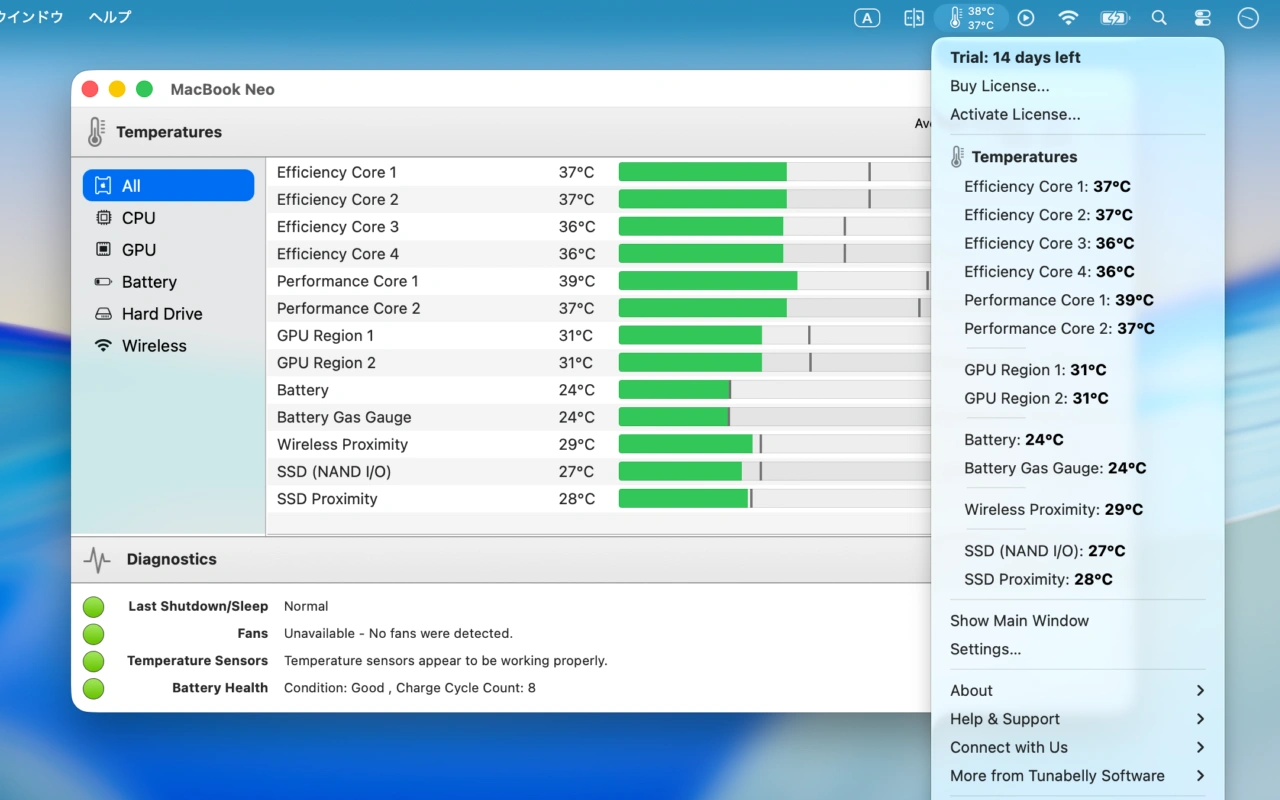Select Show Main Window from the menu
Screen dimensions: 1280x800
1019,620
